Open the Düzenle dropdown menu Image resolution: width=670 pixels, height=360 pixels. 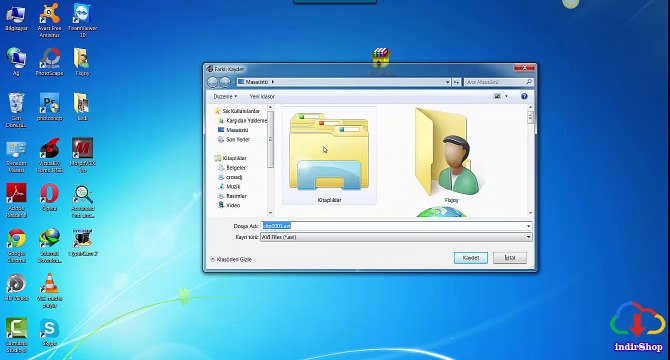click(225, 97)
